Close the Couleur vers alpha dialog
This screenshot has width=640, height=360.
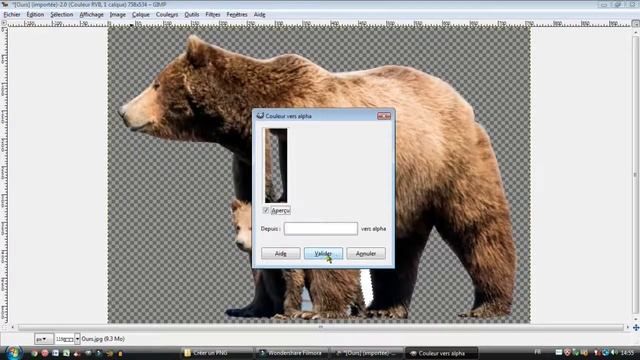[x=384, y=116]
